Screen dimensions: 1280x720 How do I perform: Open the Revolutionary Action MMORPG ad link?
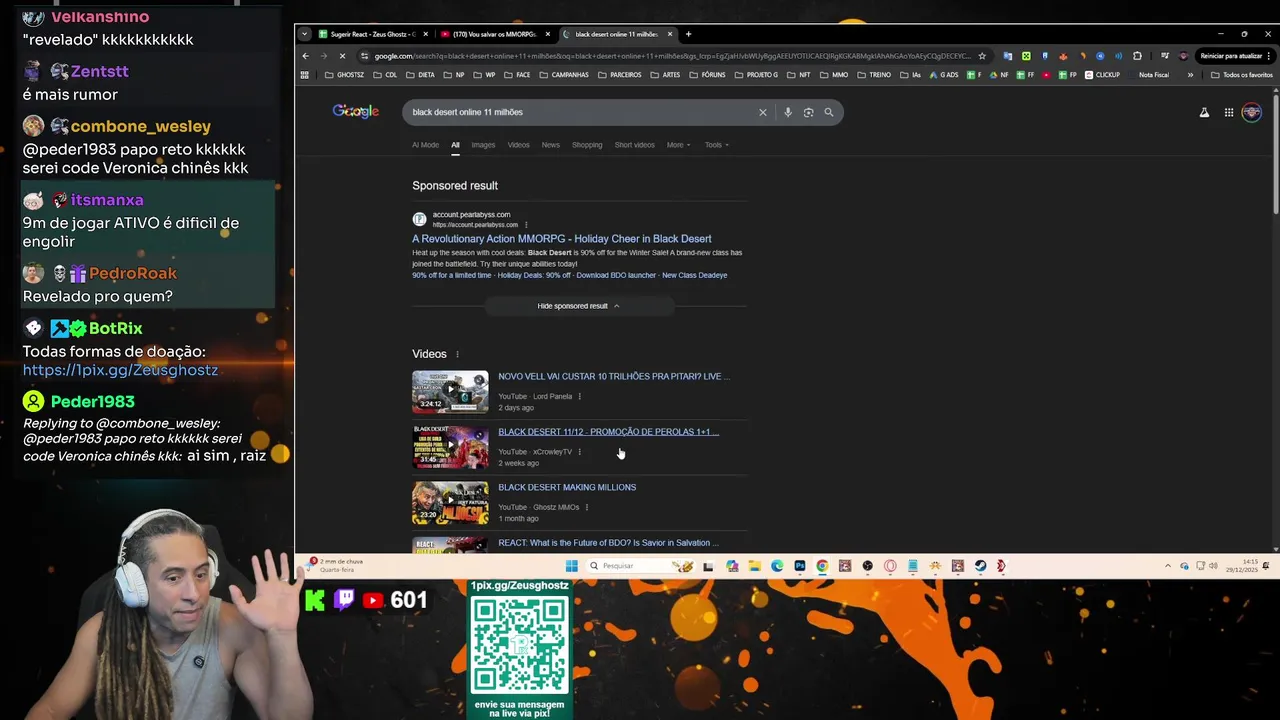(562, 239)
